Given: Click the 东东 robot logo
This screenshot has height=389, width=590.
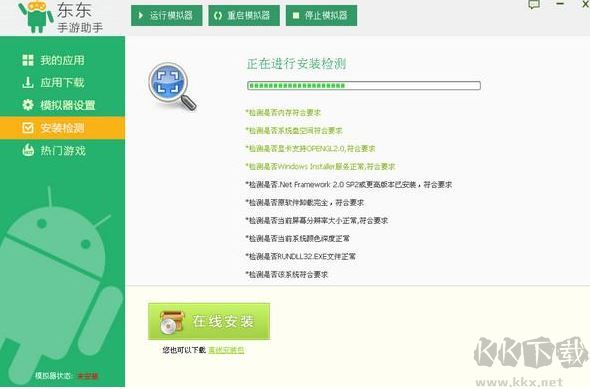Looking at the screenshot, I should [x=36, y=17].
